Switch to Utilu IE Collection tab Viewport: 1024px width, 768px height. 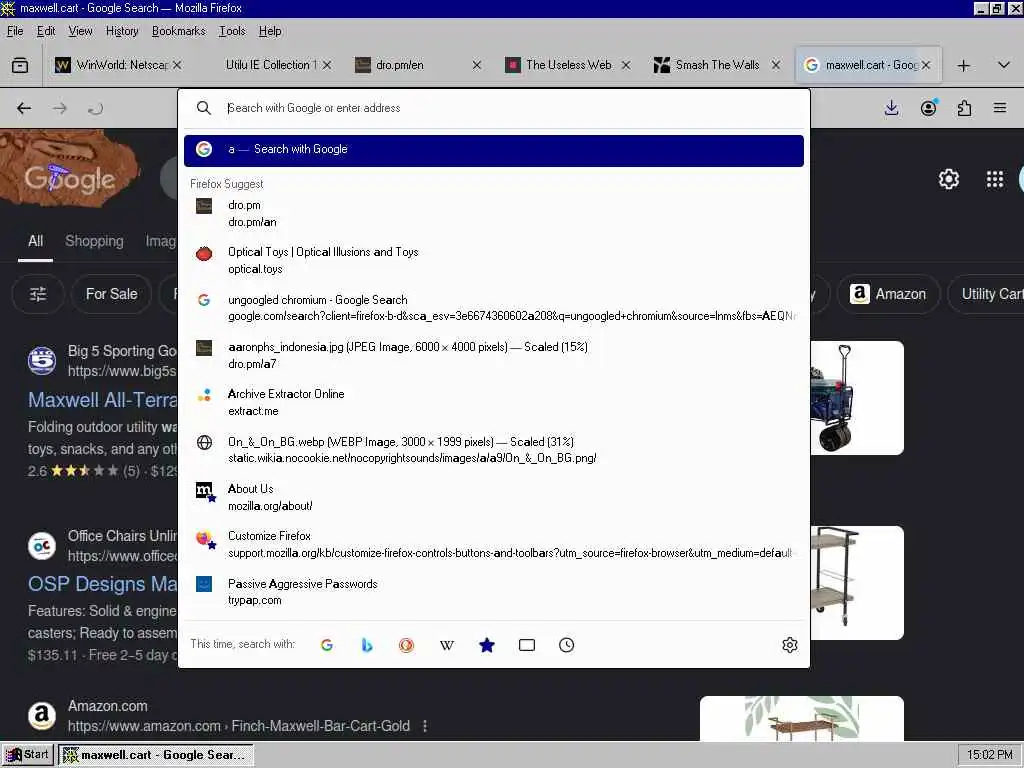(269, 65)
